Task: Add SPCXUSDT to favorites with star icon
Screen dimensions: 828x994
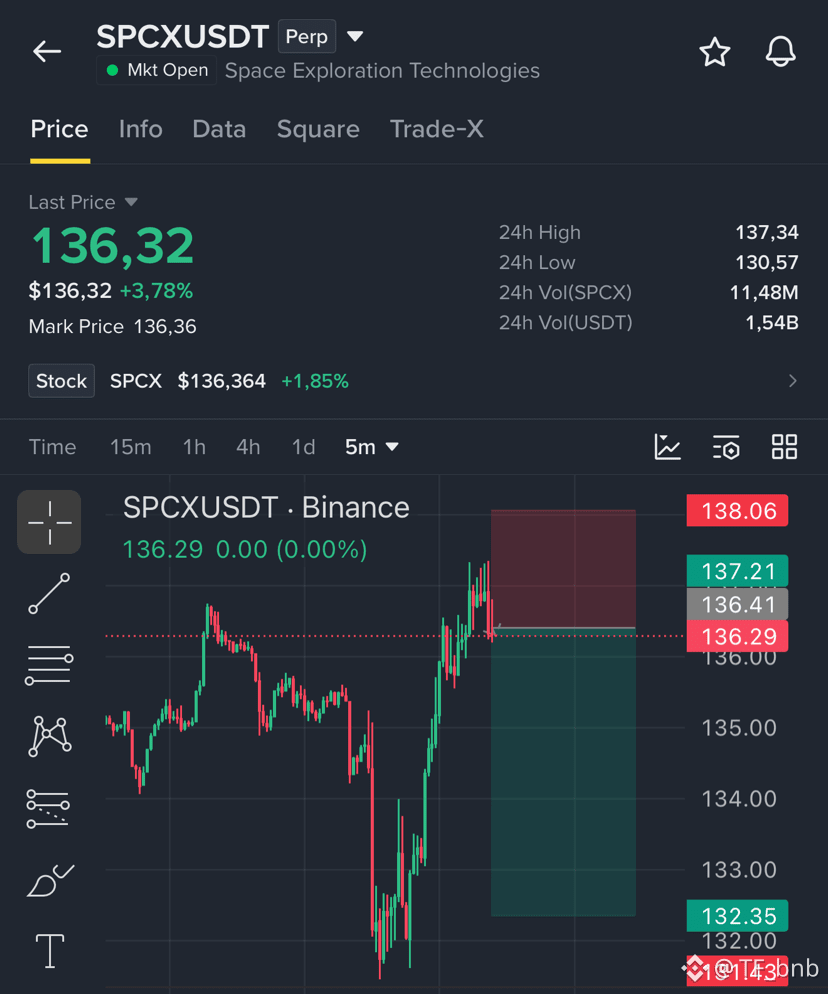Action: [x=715, y=51]
